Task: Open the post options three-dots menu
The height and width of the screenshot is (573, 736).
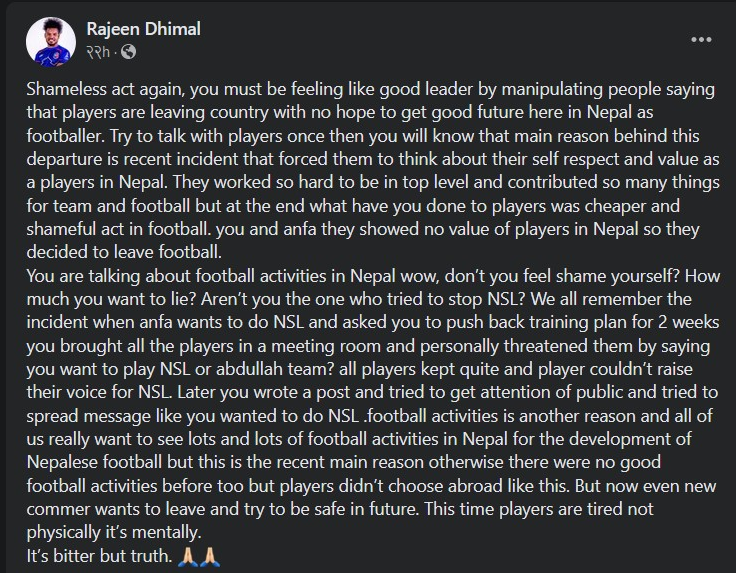Action: 702,40
